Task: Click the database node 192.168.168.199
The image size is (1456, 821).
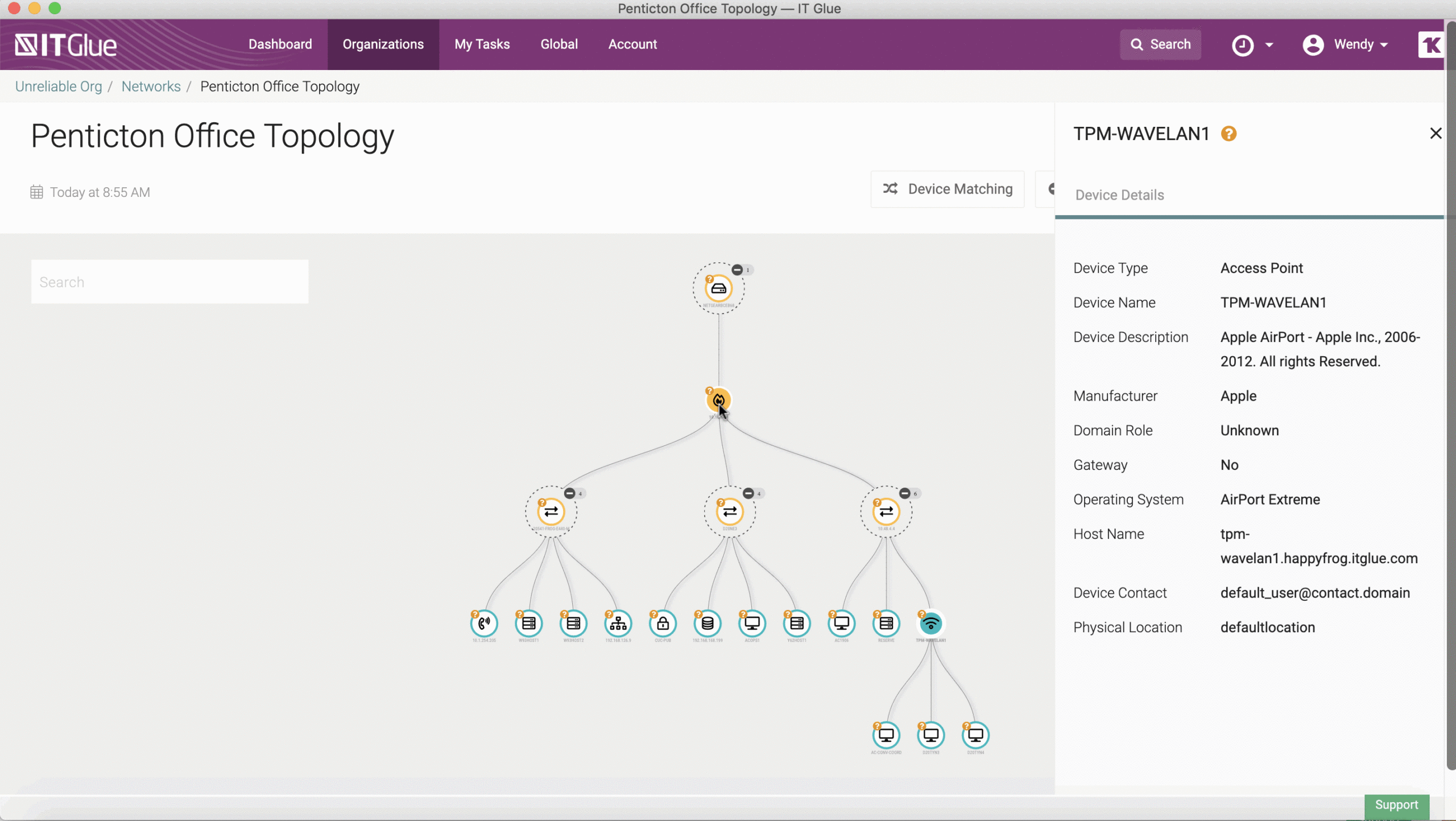Action: pyautogui.click(x=707, y=624)
